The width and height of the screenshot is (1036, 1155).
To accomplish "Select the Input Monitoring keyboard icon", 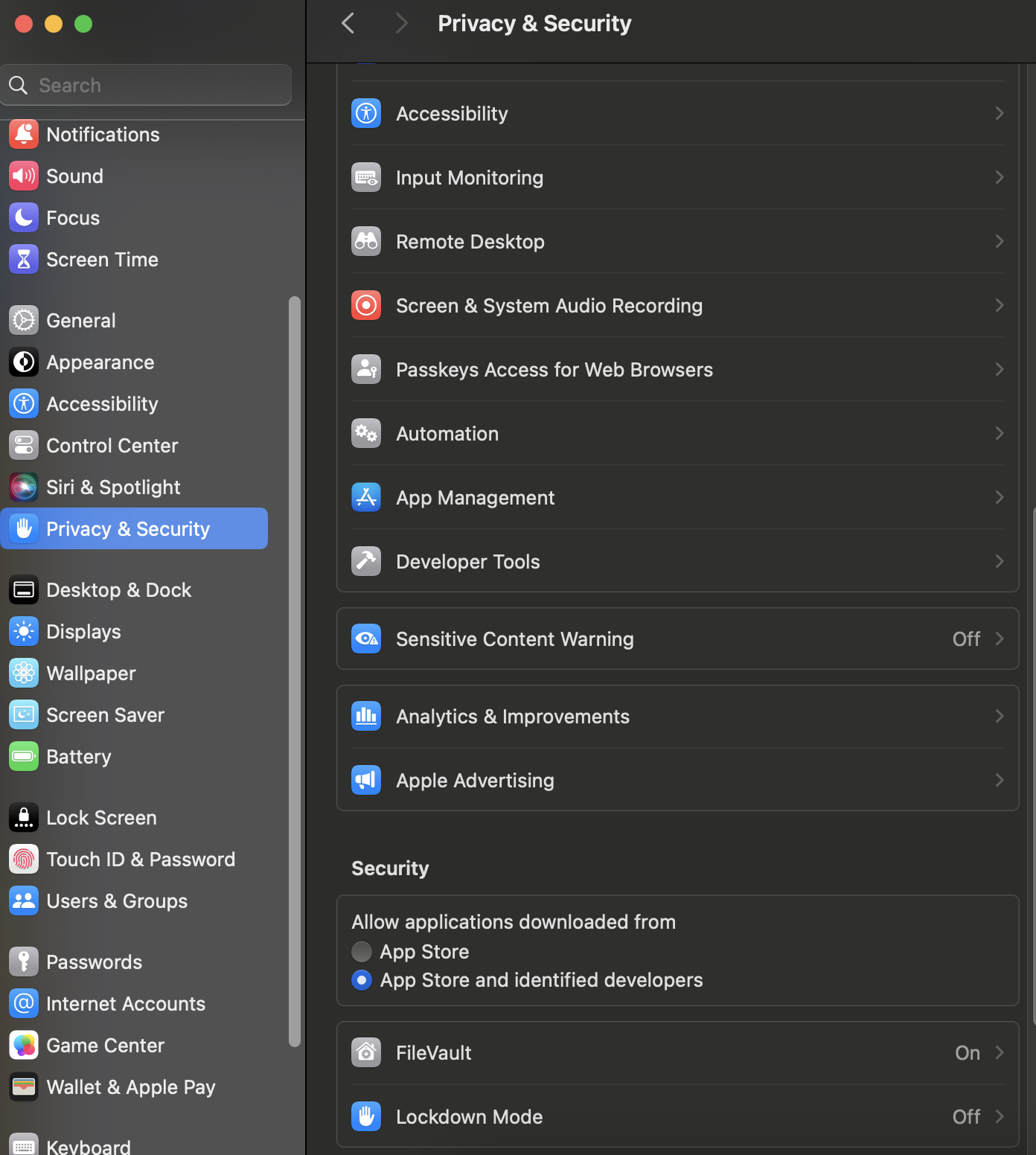I will [x=365, y=177].
